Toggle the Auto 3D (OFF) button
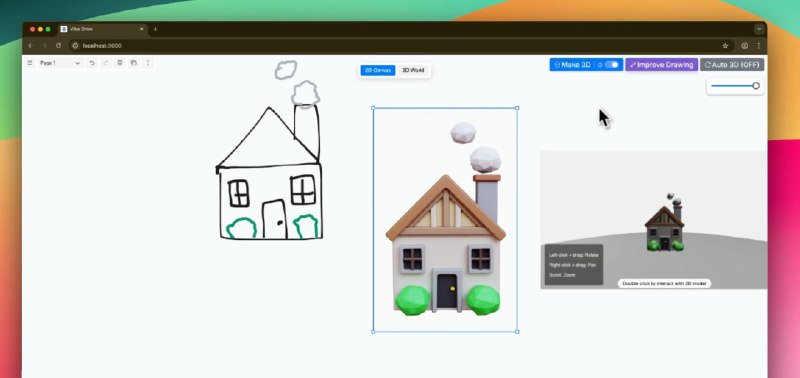The height and width of the screenshot is (378, 800). point(732,65)
